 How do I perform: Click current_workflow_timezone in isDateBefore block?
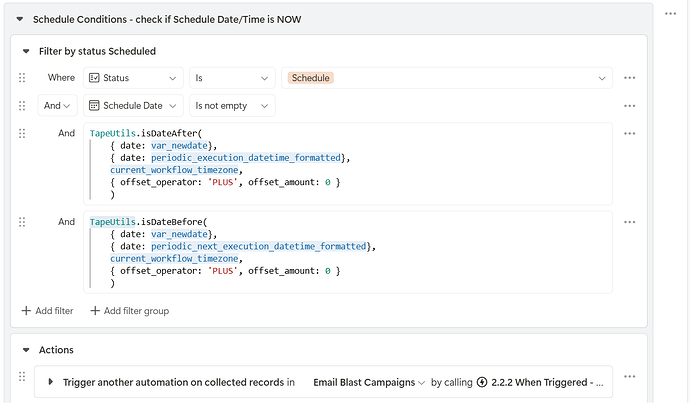click(x=174, y=259)
